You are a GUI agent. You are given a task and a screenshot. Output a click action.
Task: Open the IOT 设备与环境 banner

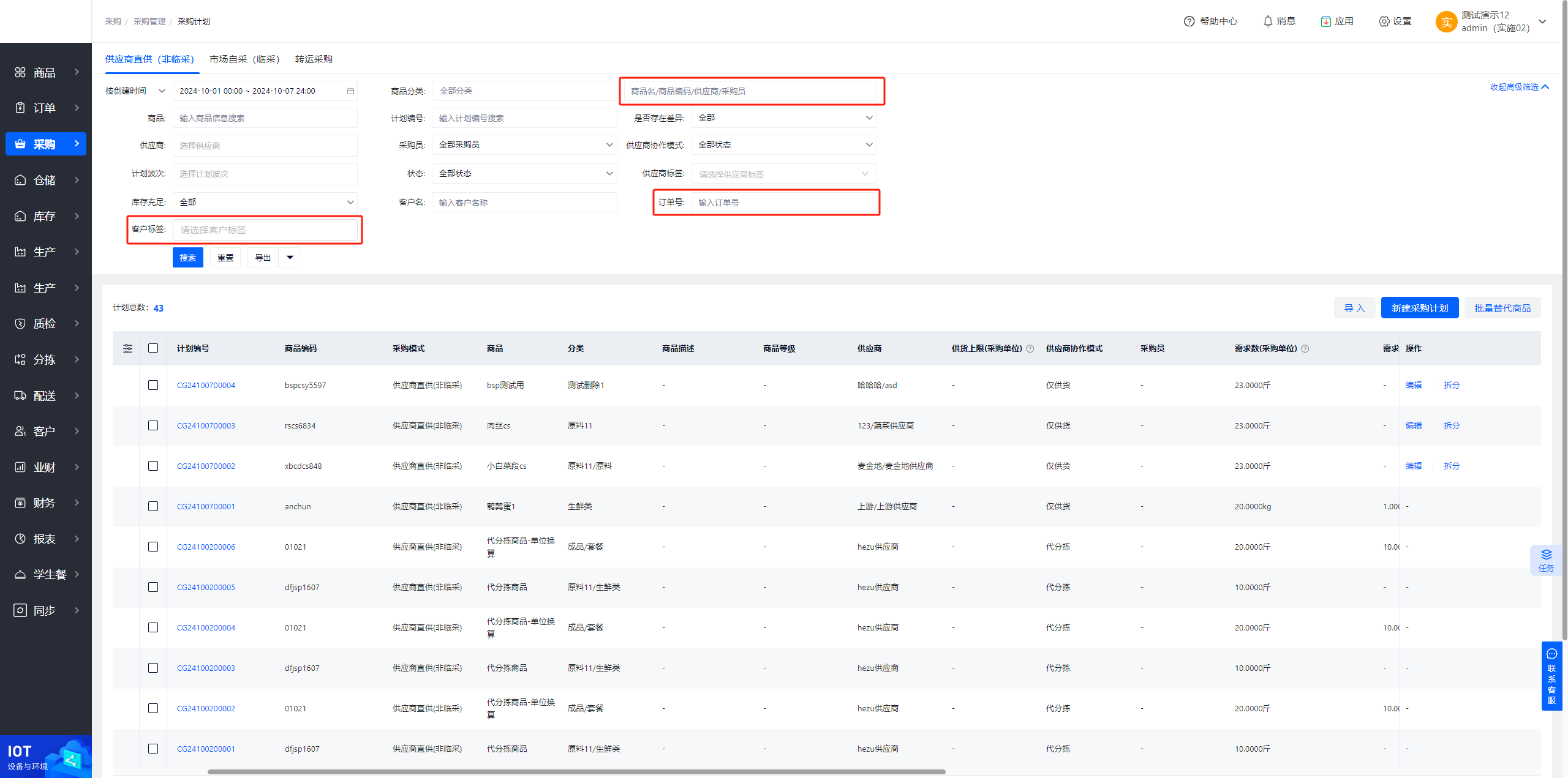point(46,757)
